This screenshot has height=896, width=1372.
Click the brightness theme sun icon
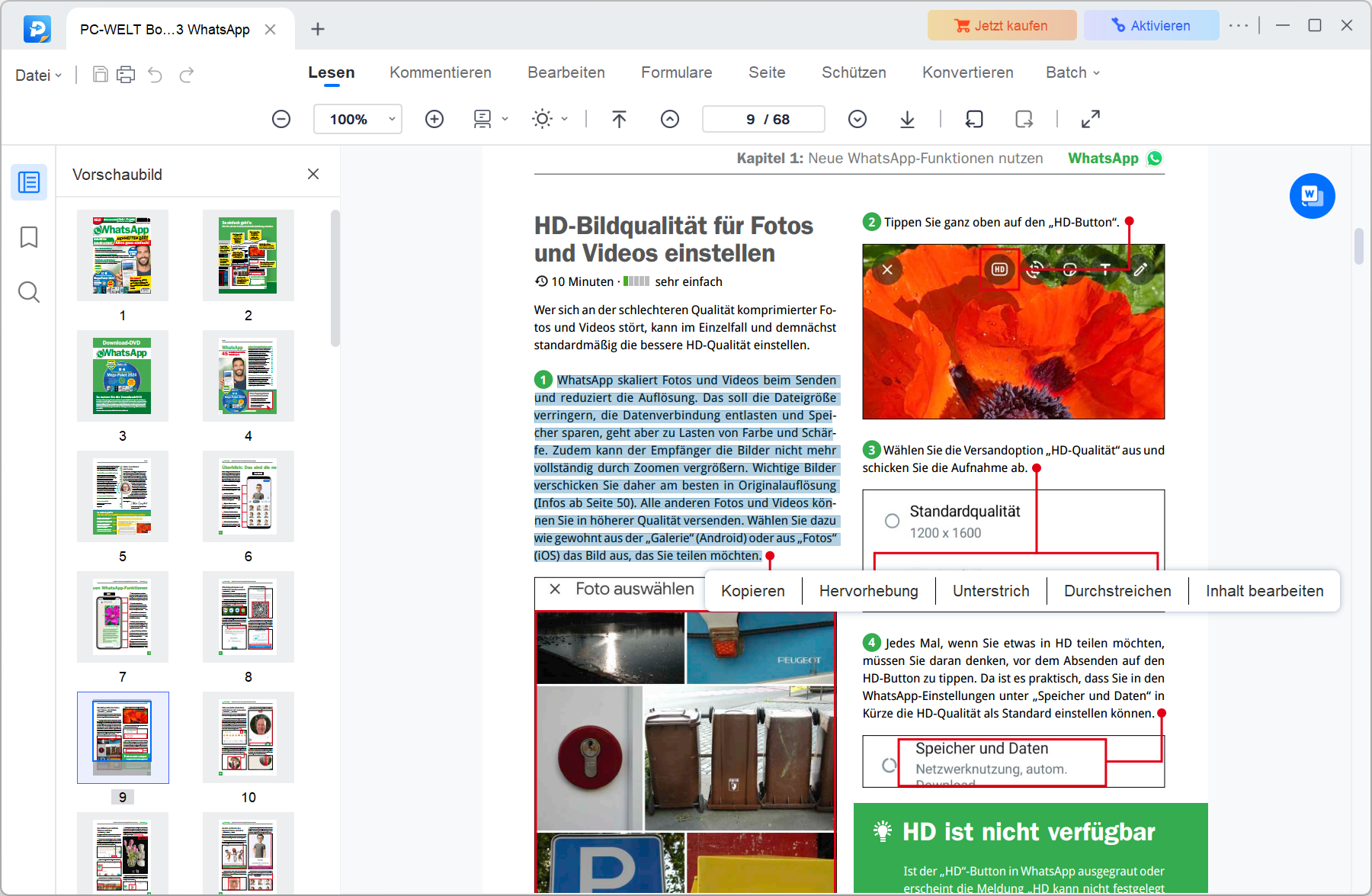tap(543, 119)
